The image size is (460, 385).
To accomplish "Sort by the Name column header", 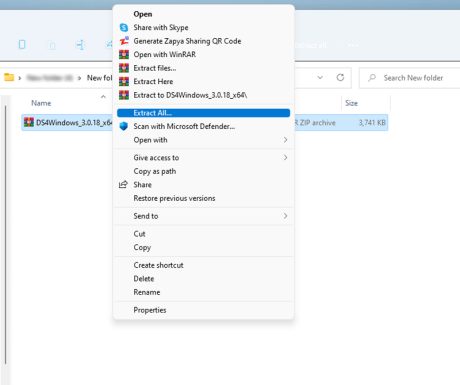I will pos(41,103).
